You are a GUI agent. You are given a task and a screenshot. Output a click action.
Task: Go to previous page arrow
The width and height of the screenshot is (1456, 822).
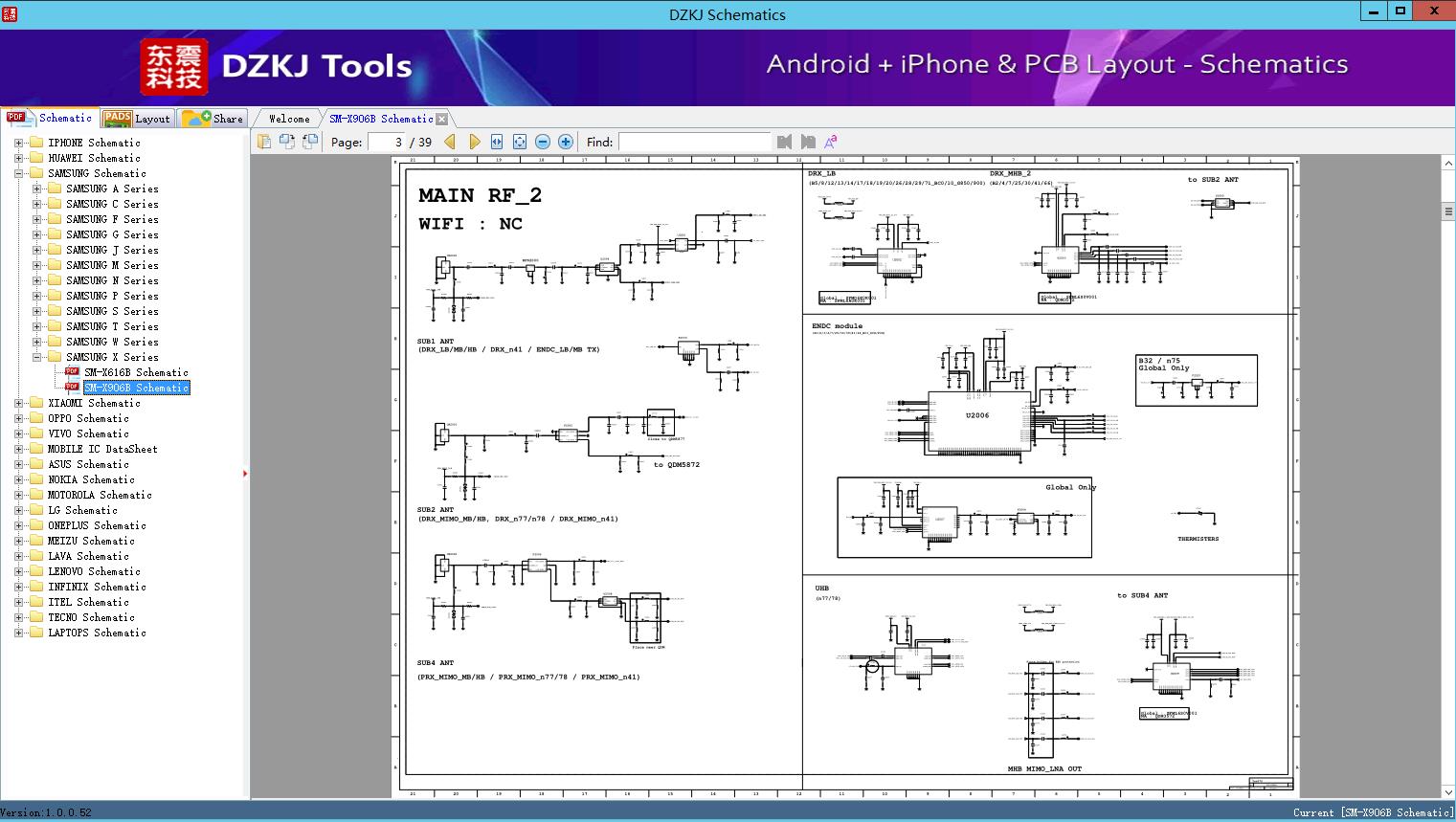[x=450, y=142]
